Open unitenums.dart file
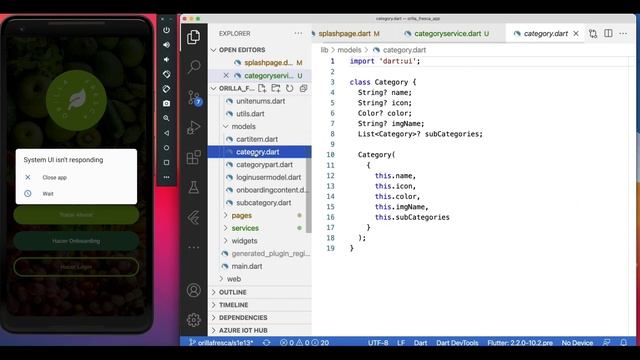 (260, 101)
